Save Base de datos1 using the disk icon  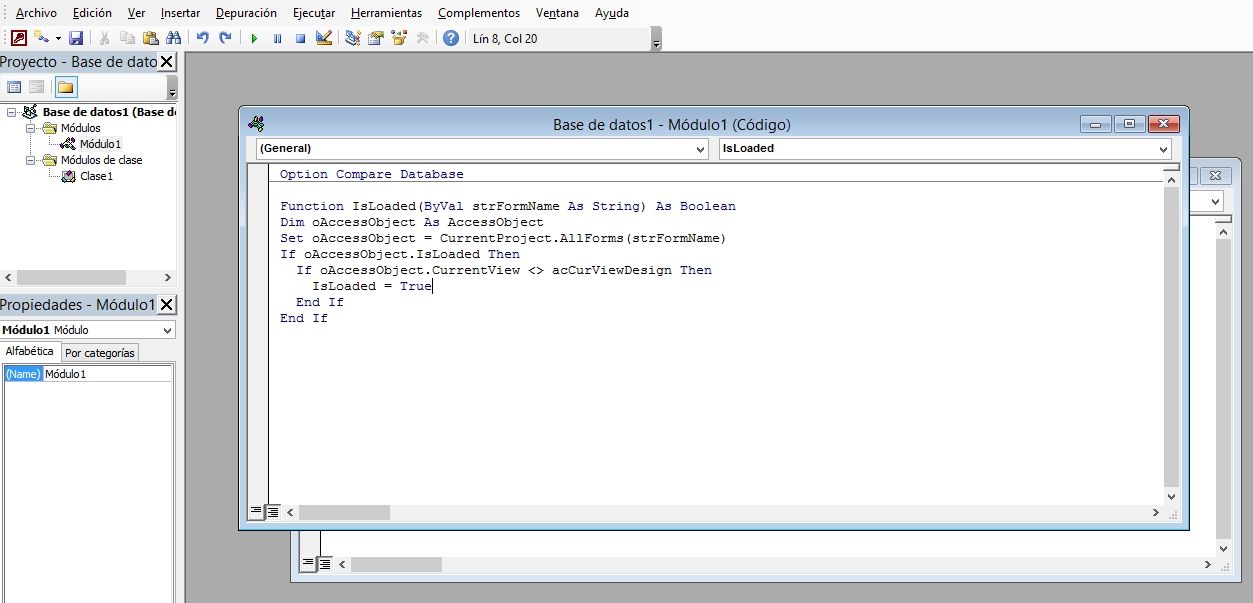pos(76,37)
